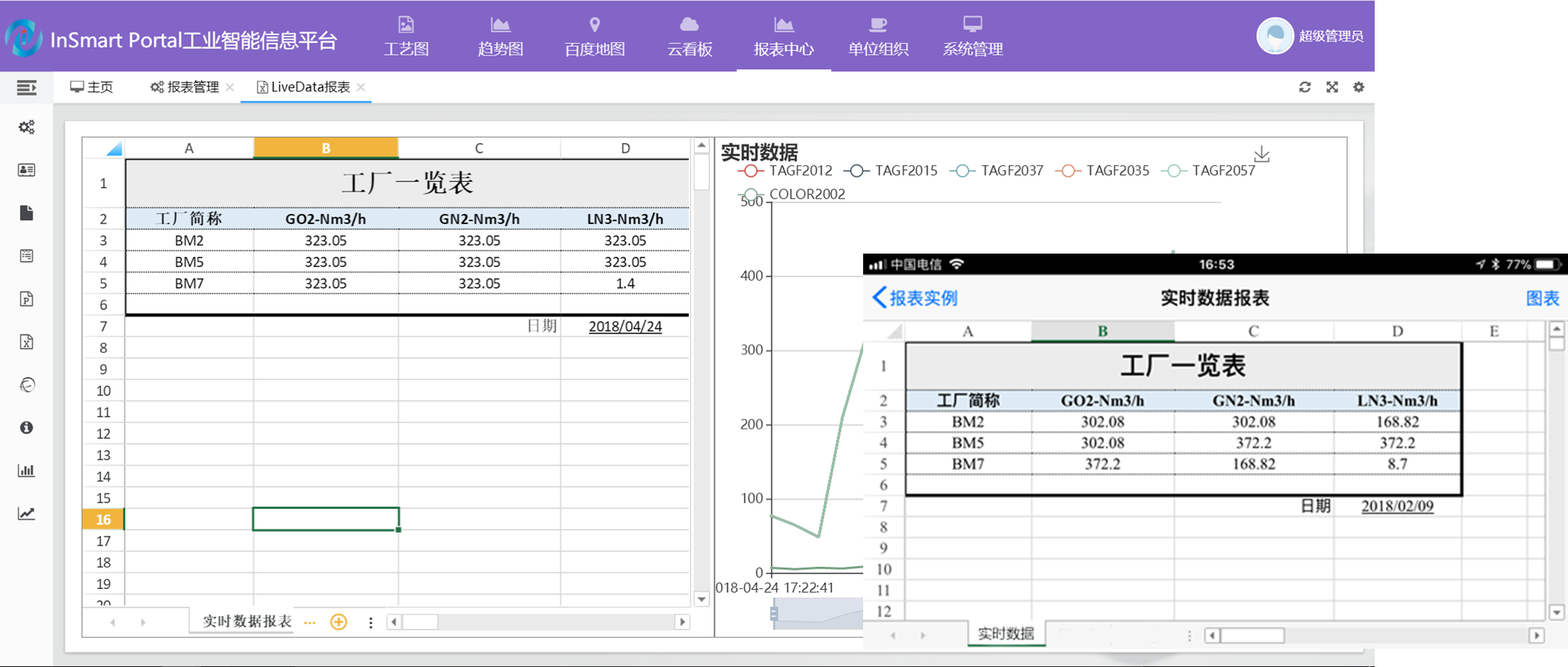Toggle COLOR2002 series in chart legend
This screenshot has width=1568, height=667.
(x=792, y=194)
